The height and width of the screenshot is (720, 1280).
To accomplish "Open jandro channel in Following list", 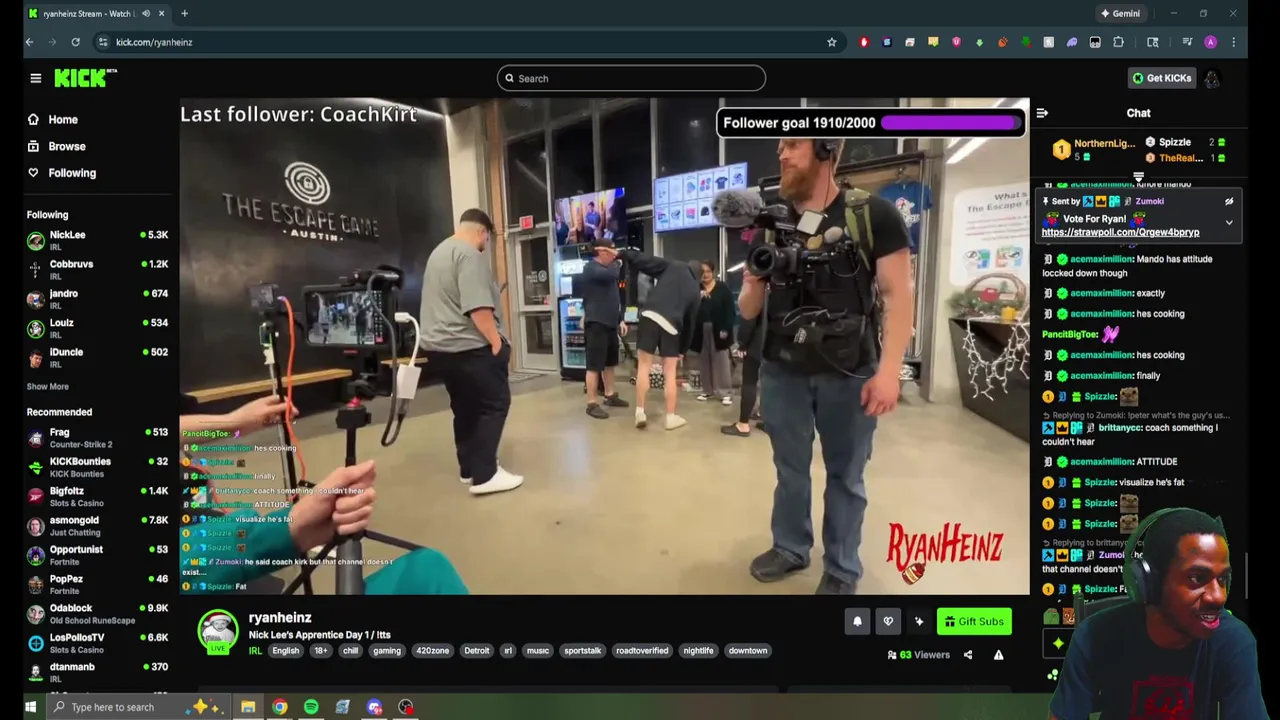I will [98, 298].
